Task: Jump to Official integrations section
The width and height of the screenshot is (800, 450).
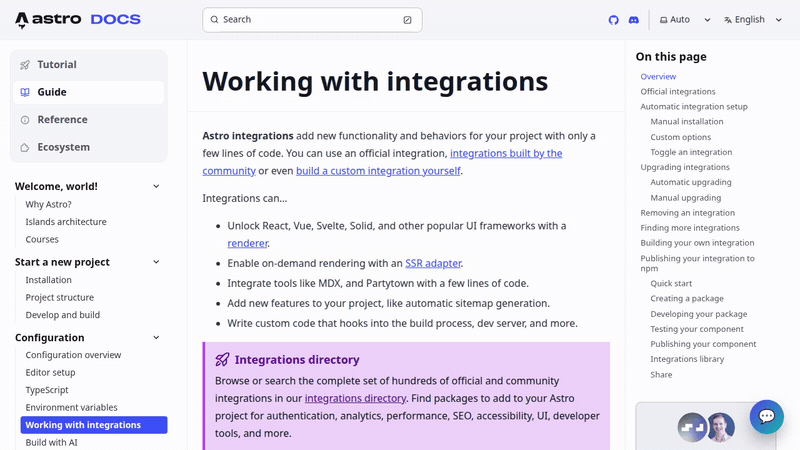Action: point(678,92)
